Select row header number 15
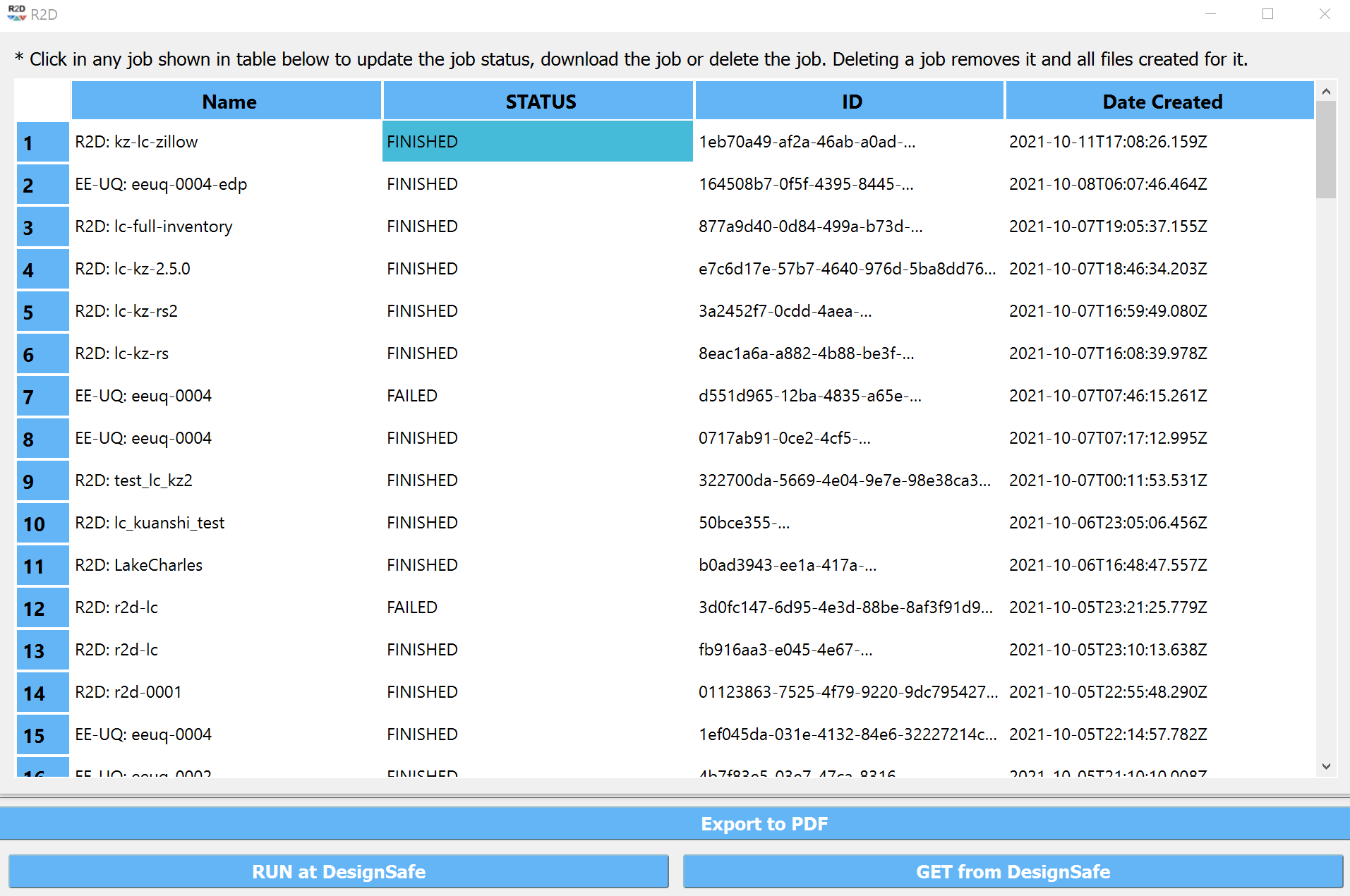Viewport: 1350px width, 896px height. point(43,735)
